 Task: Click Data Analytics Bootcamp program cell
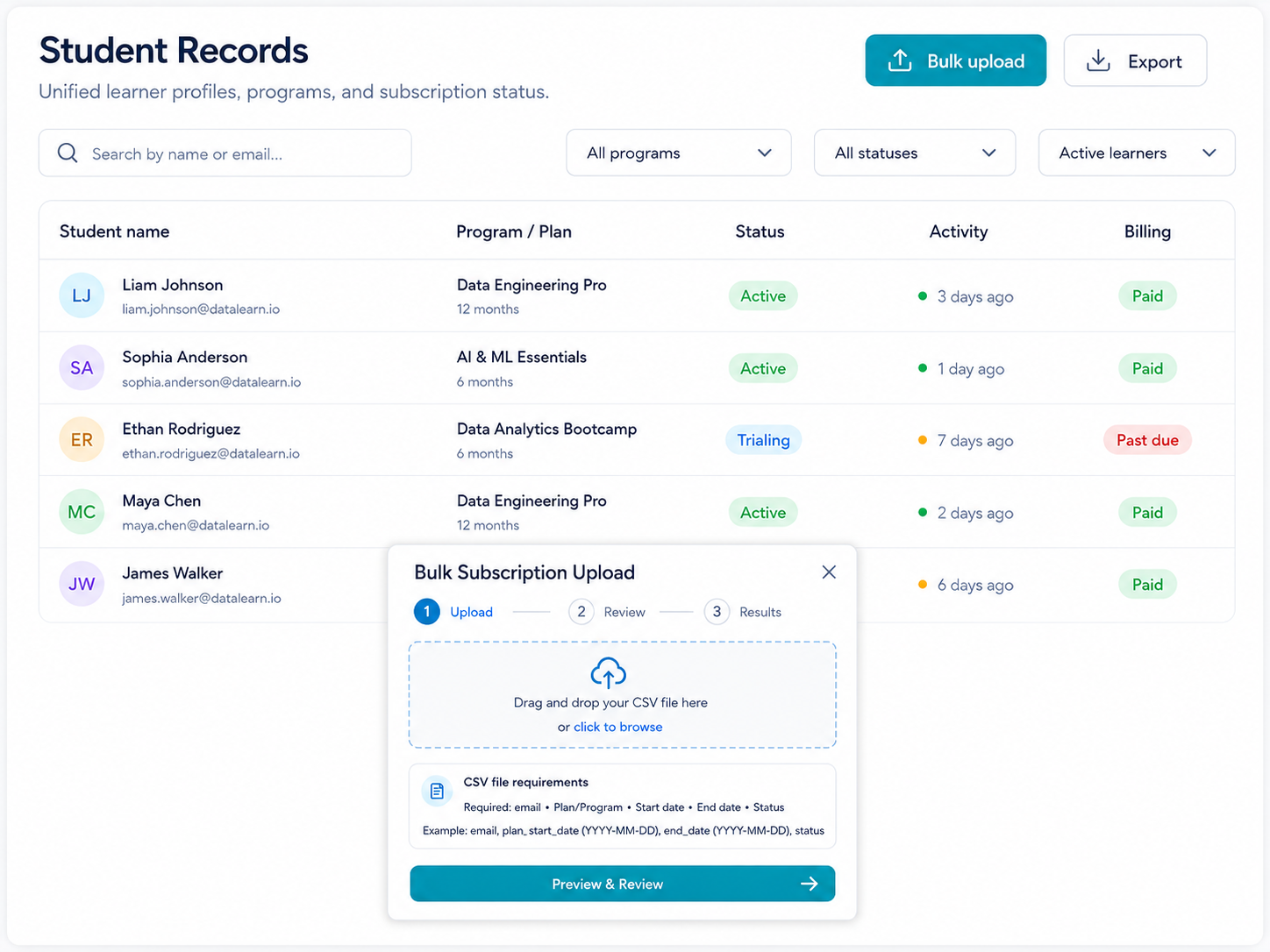tap(546, 429)
